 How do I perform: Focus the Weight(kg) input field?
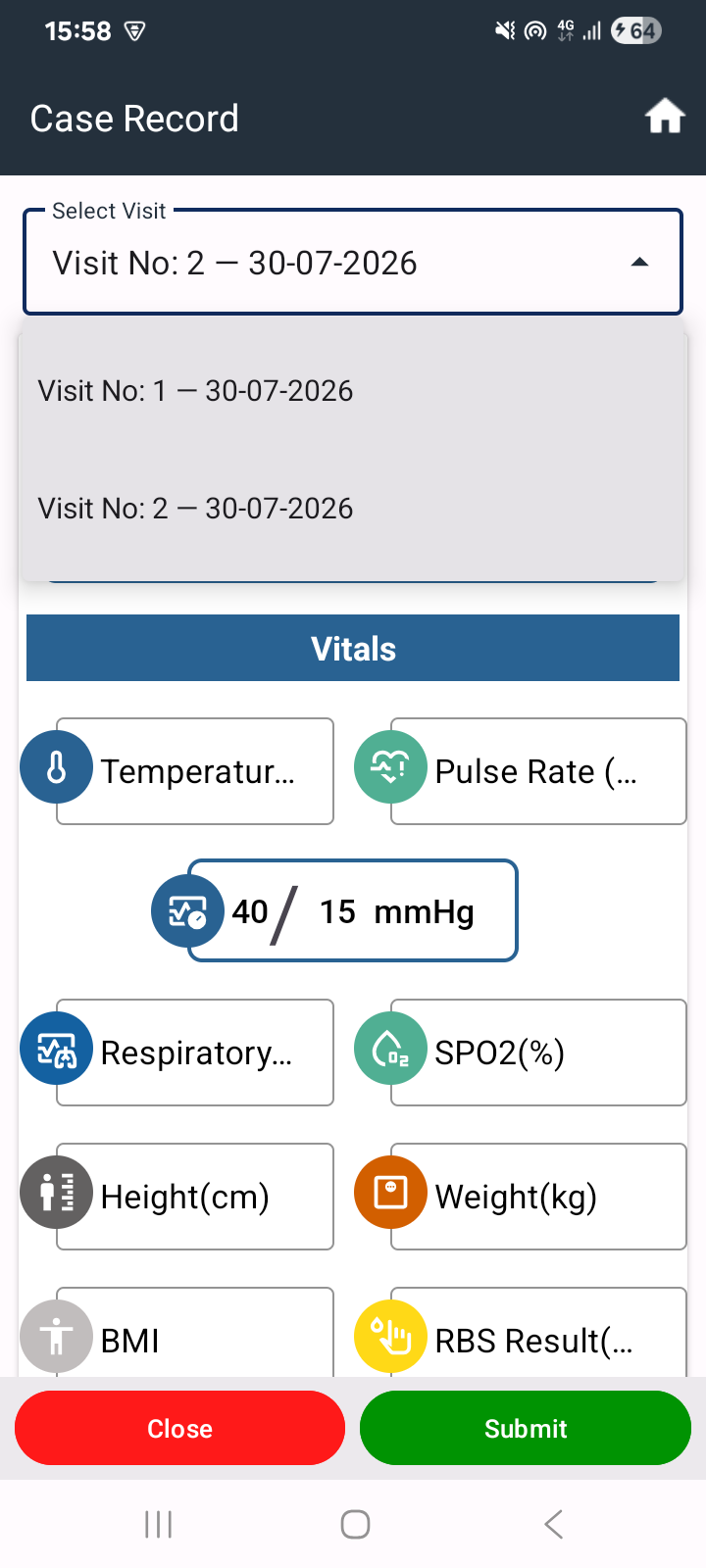tap(538, 1197)
